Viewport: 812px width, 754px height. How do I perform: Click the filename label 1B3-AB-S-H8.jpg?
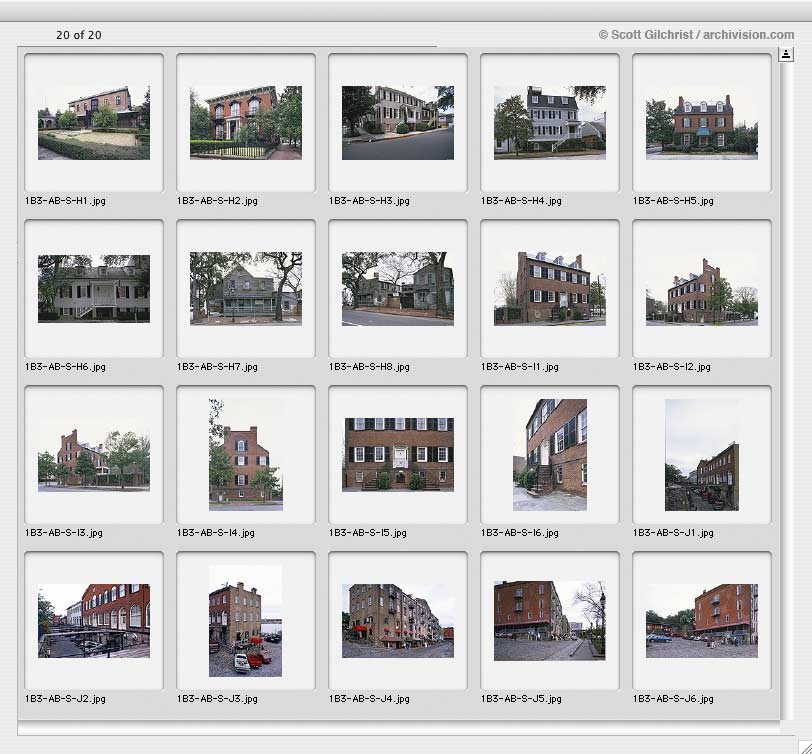coord(369,367)
